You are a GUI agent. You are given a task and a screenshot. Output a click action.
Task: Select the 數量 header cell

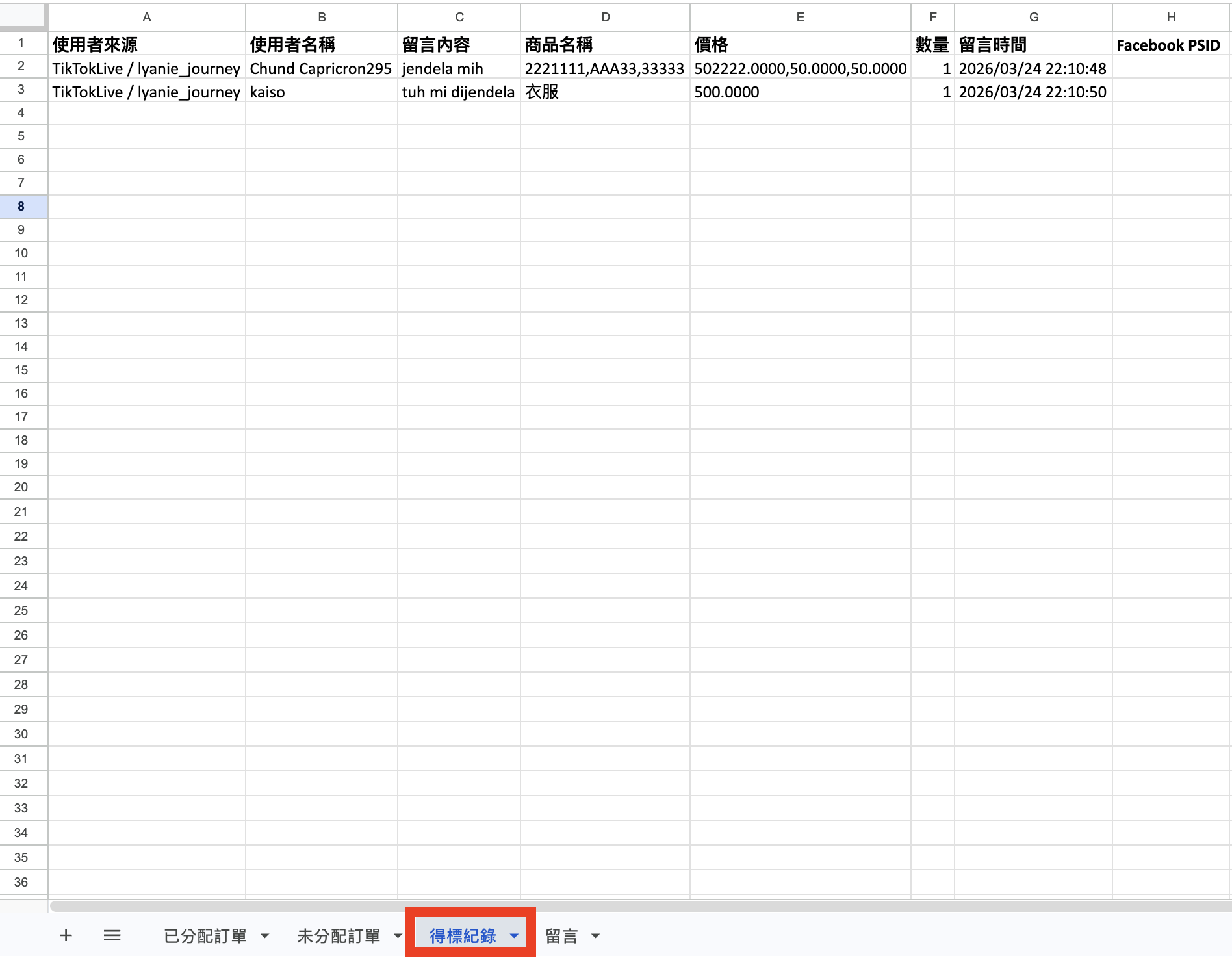pos(932,44)
